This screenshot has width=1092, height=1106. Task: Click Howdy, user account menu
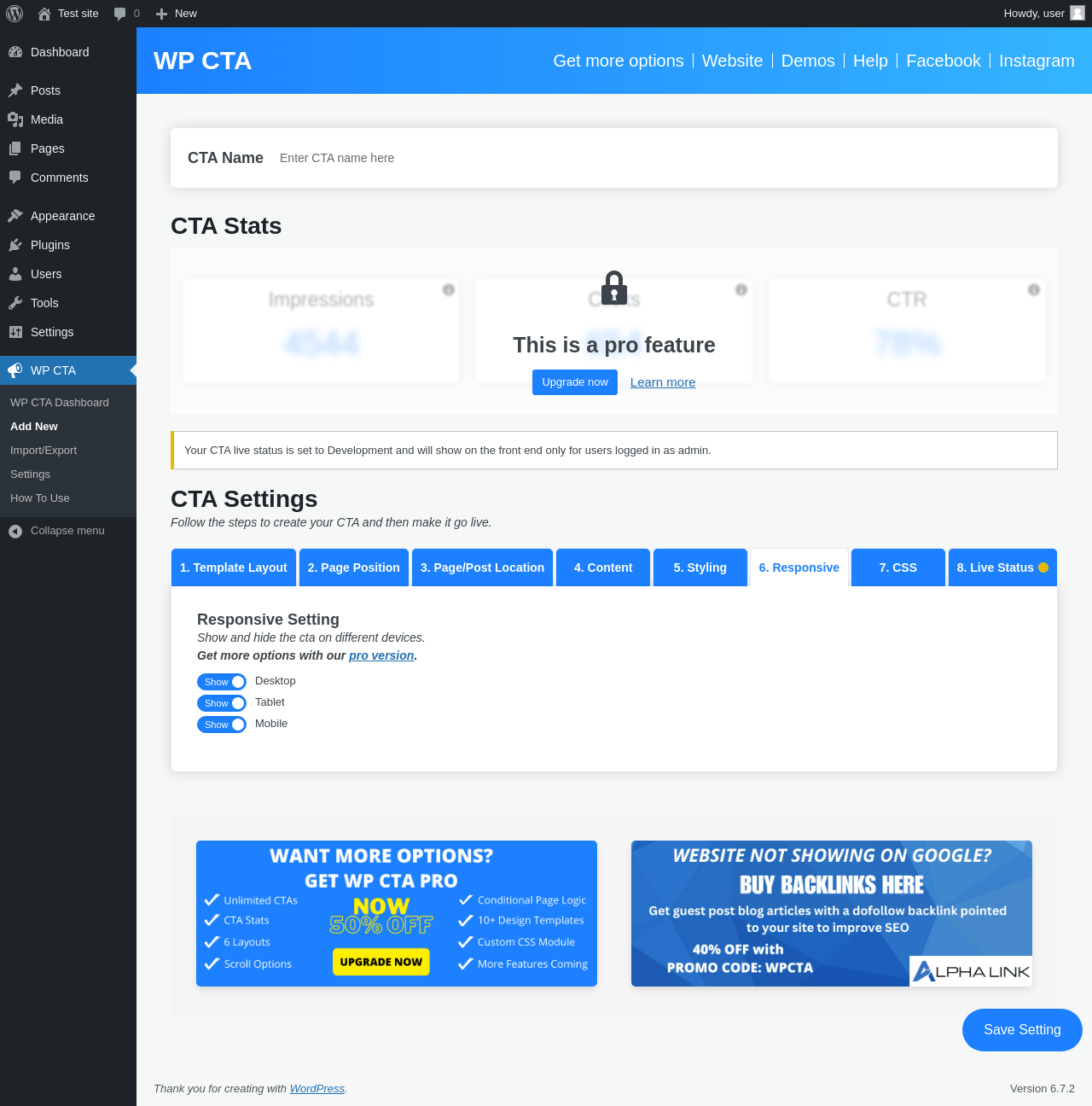1044,14
